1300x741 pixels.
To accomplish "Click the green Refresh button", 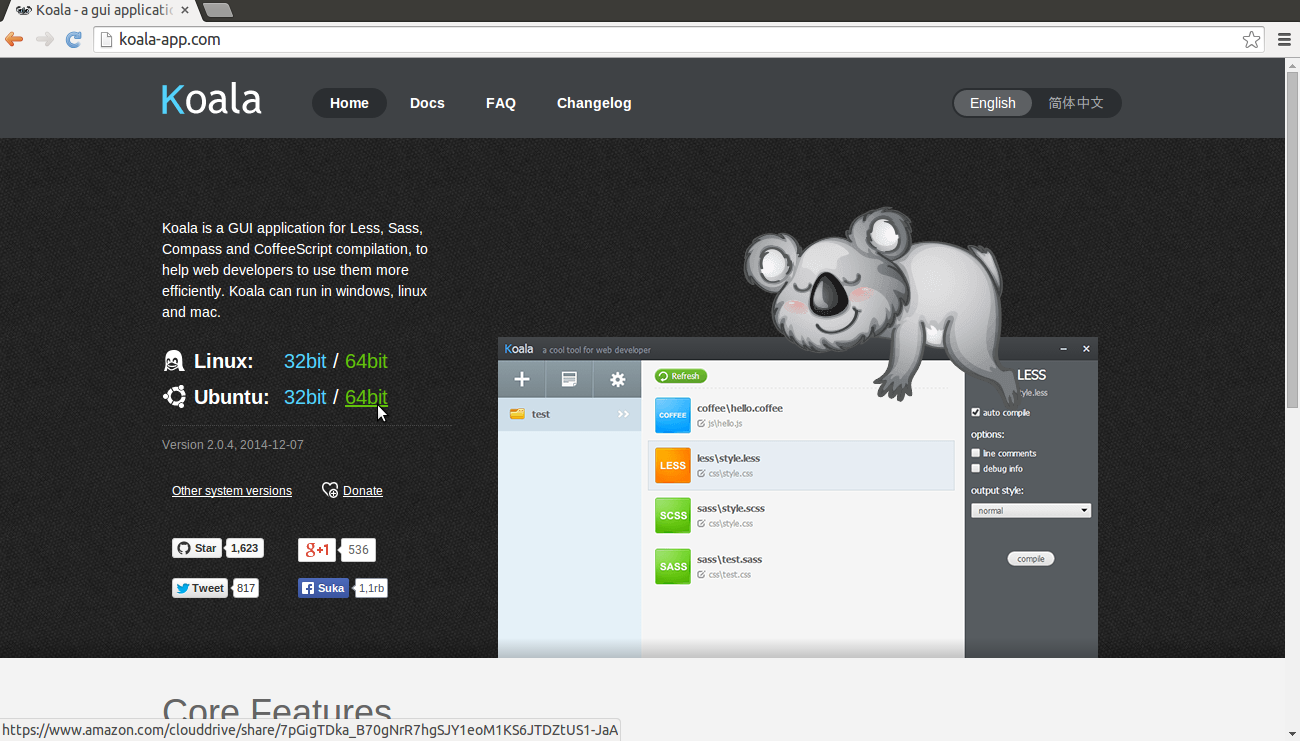I will click(680, 376).
